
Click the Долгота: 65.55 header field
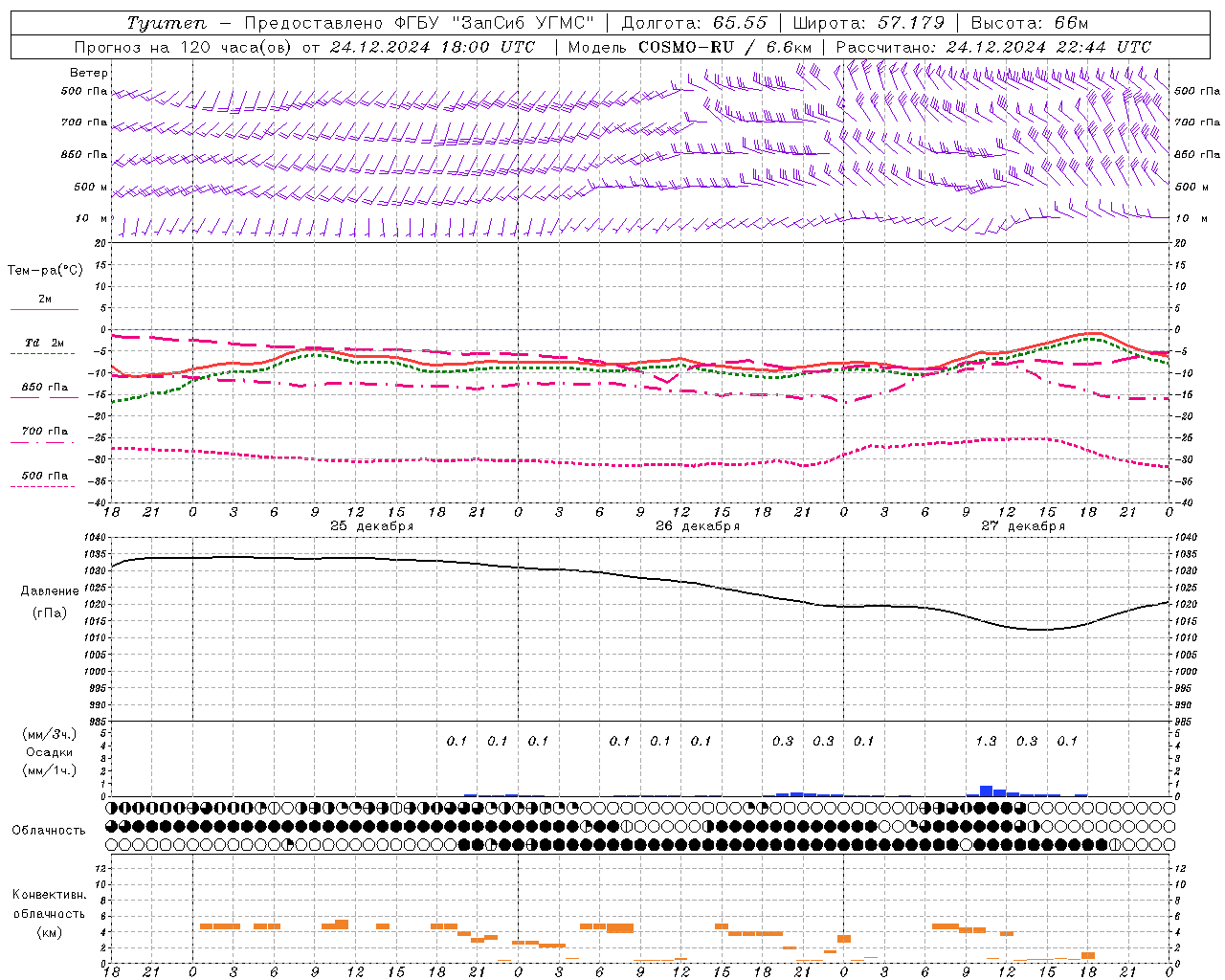click(x=694, y=23)
